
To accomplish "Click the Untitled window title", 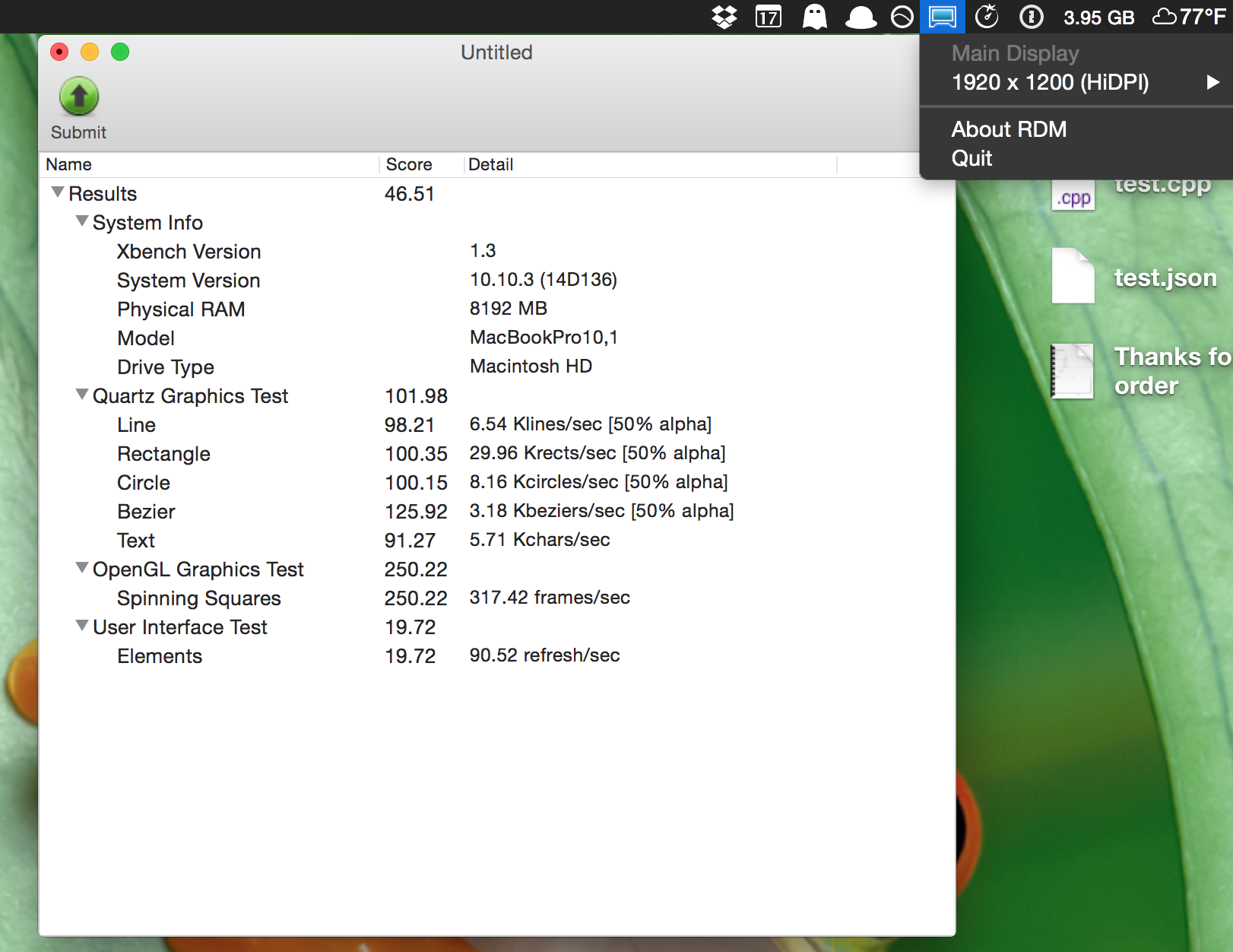I will coord(496,52).
